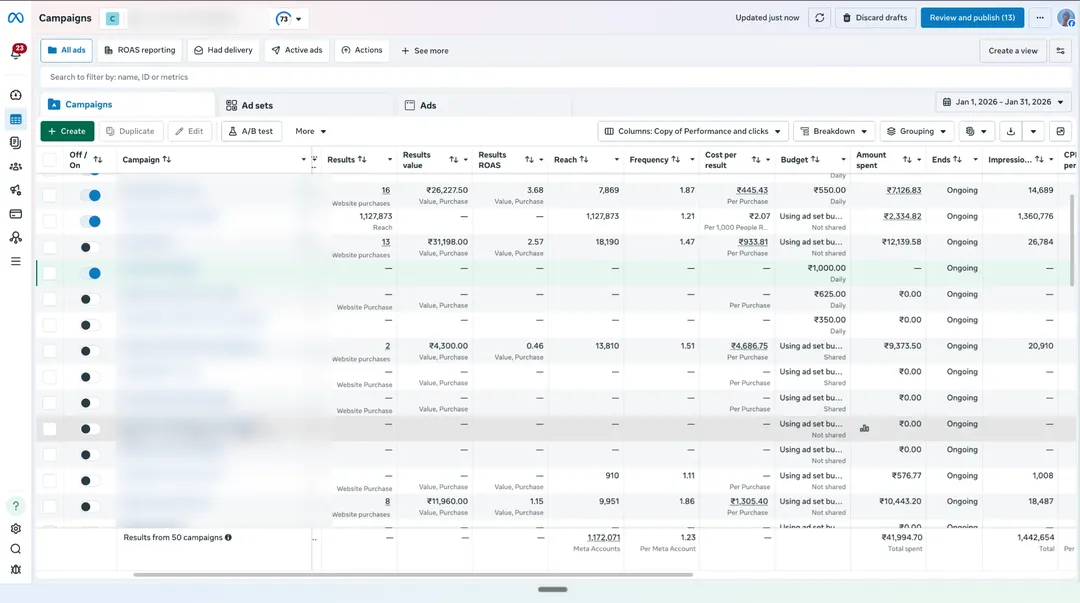This screenshot has width=1080, height=603.
Task: Click Create a view button
Action: (x=1012, y=51)
